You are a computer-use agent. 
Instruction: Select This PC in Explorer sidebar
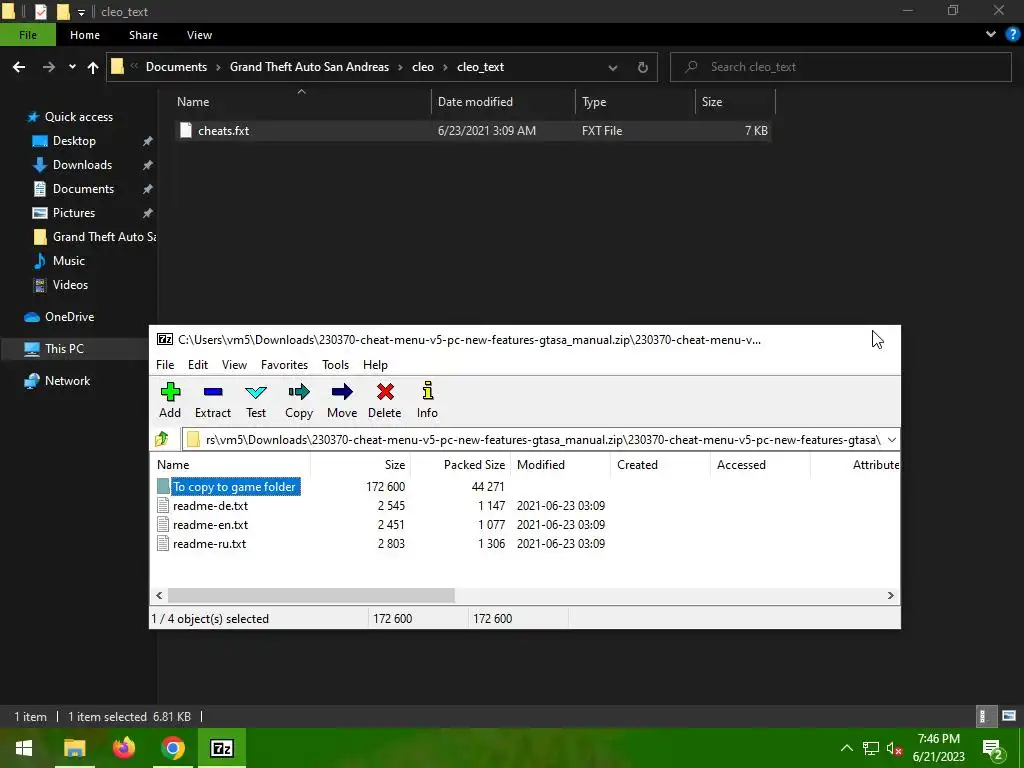click(64, 349)
